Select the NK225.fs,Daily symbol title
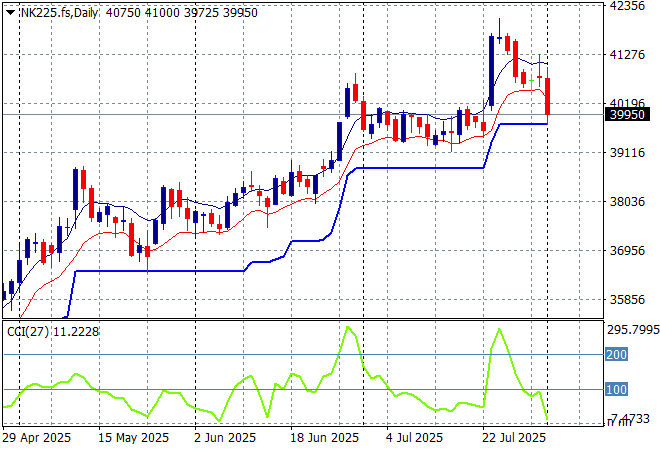The image size is (660, 450). pos(59,13)
